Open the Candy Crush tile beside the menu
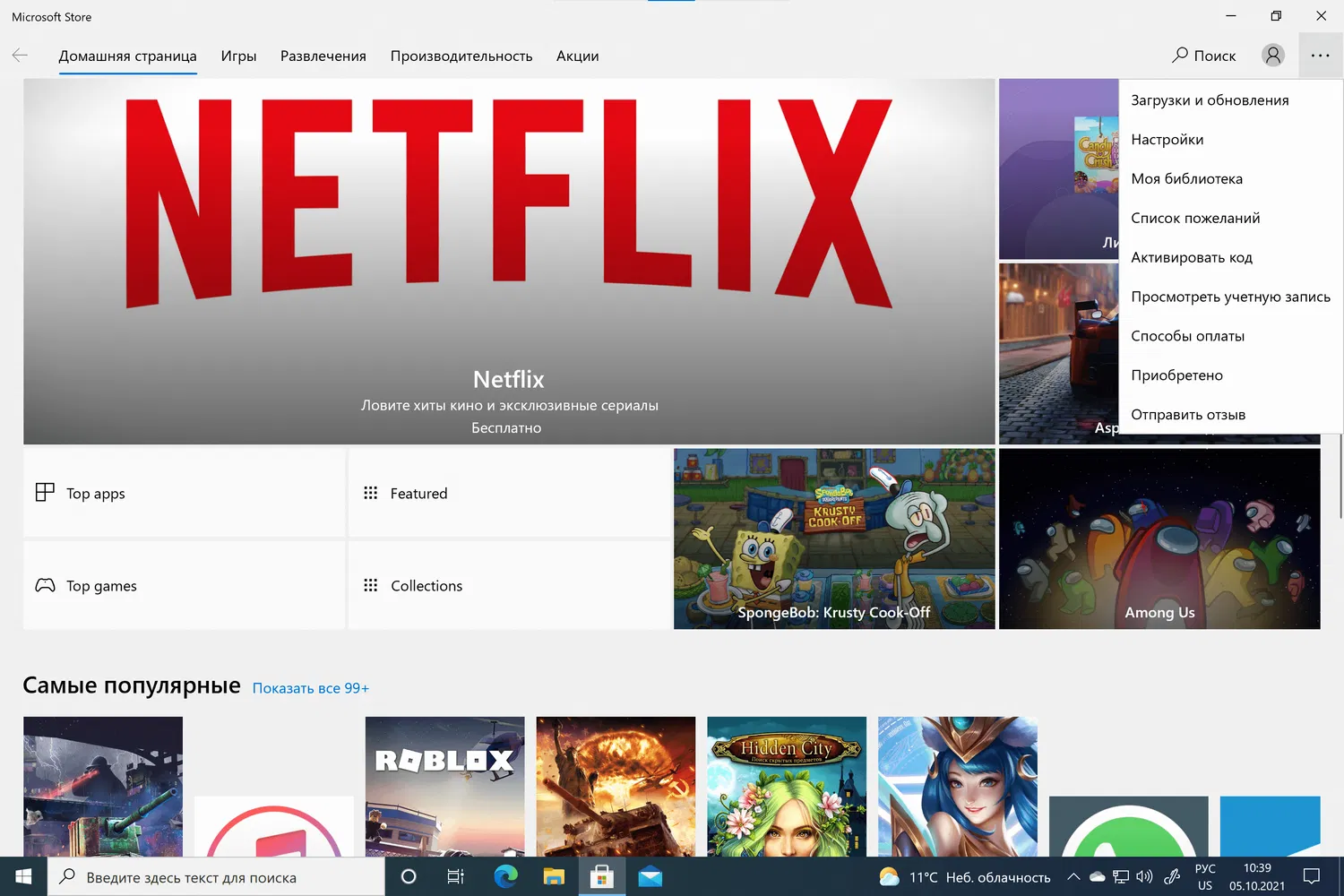The width and height of the screenshot is (1344, 896). [x=1059, y=169]
